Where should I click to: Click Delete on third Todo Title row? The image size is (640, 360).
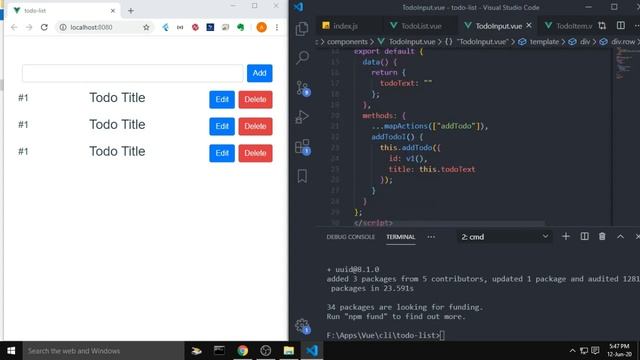click(256, 153)
